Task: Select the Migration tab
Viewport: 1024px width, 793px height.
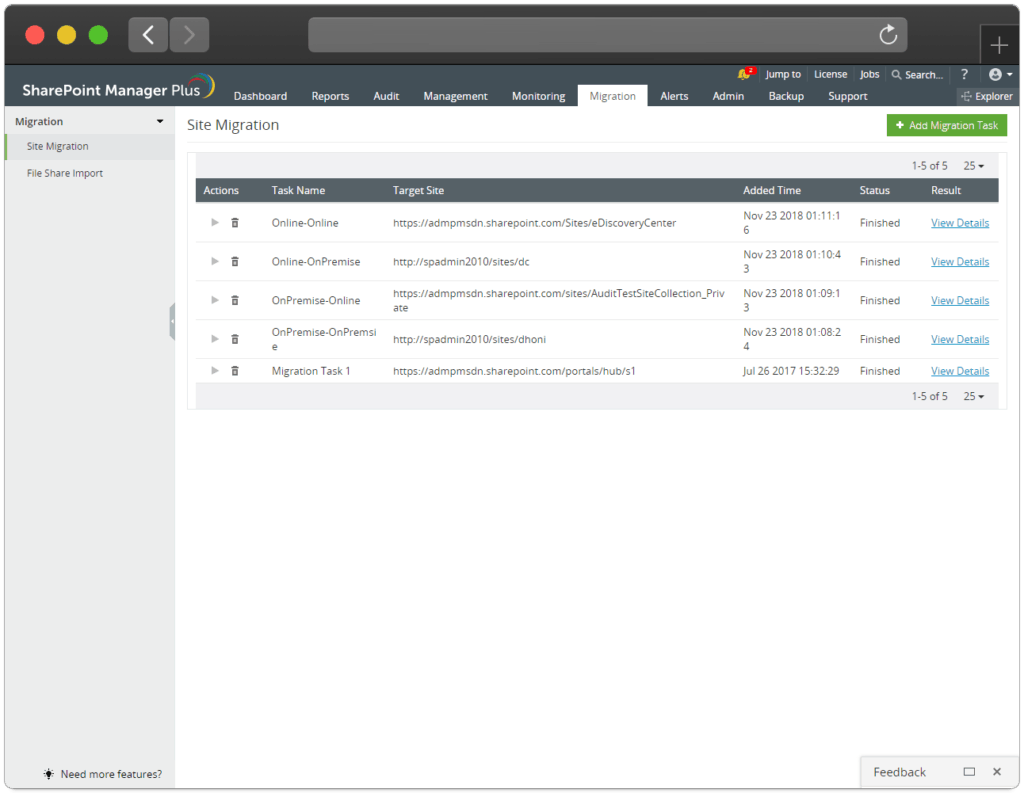Action: (x=613, y=96)
